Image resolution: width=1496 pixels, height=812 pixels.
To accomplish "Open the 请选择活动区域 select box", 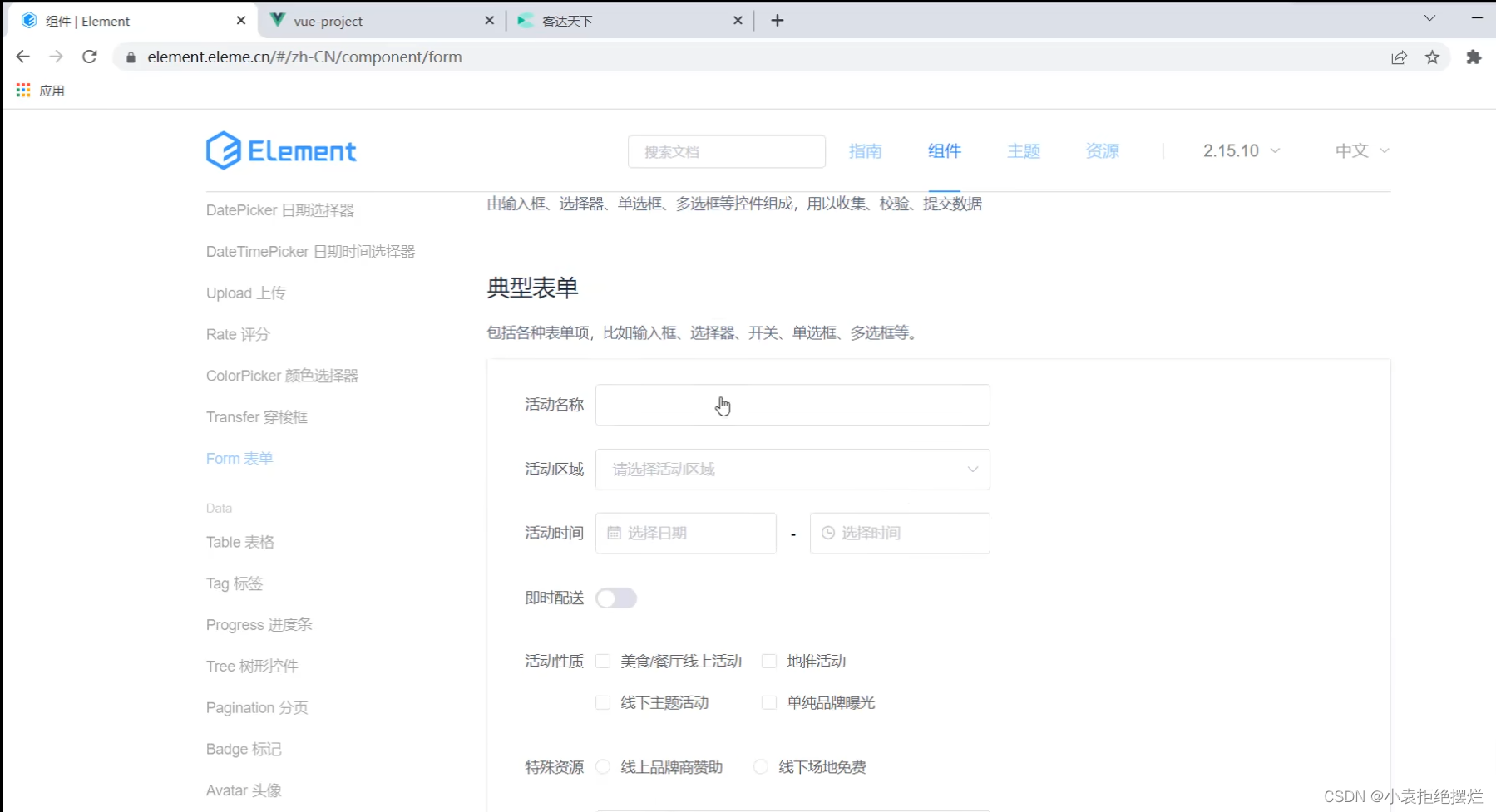I will [x=792, y=470].
